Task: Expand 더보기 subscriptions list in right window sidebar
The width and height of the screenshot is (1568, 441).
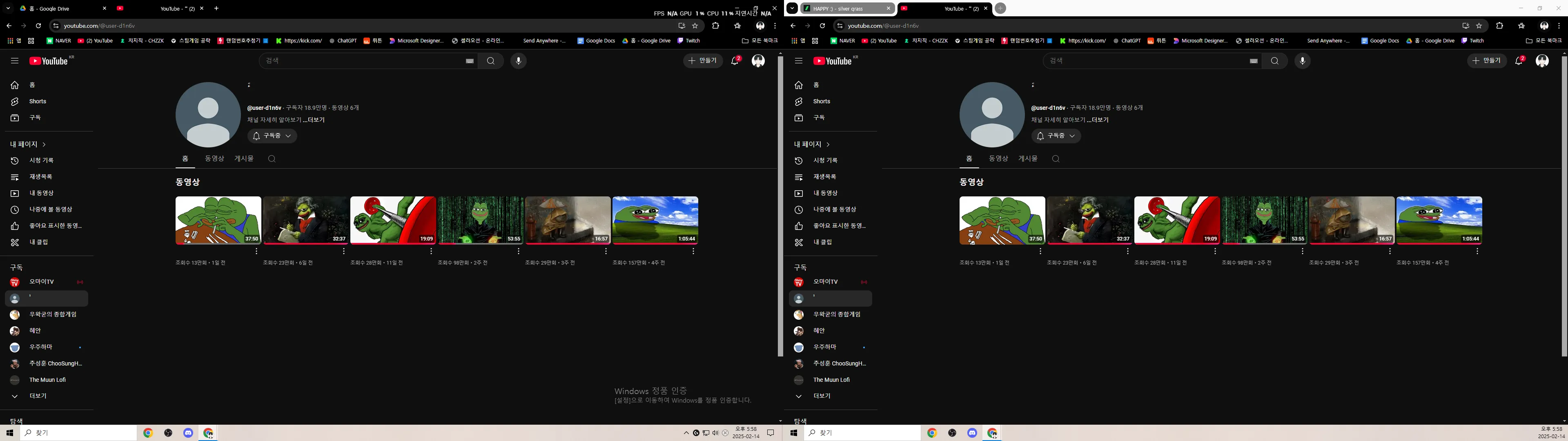Action: 821,396
